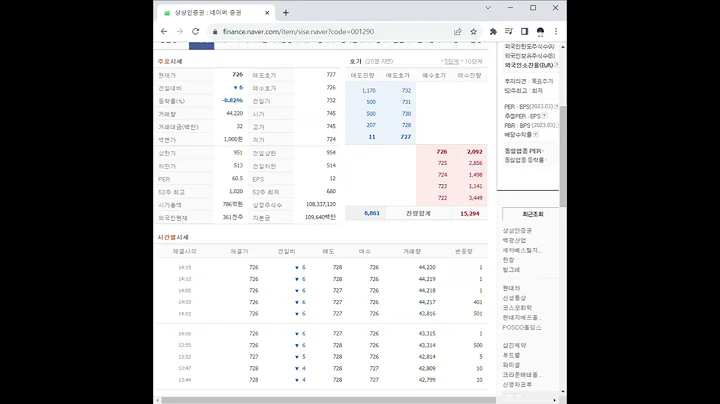Click the scroll-left arrow button
720x404 pixels.
pyautogui.click(x=158, y=400)
